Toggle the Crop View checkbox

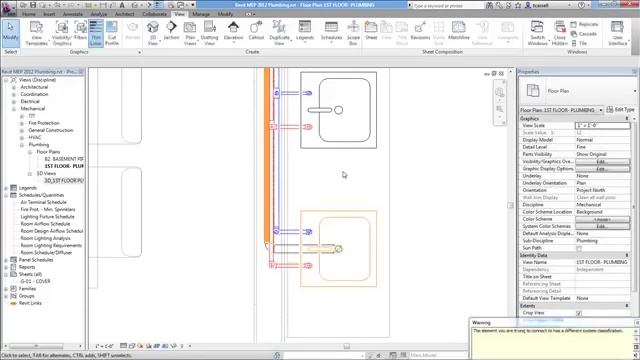click(579, 313)
